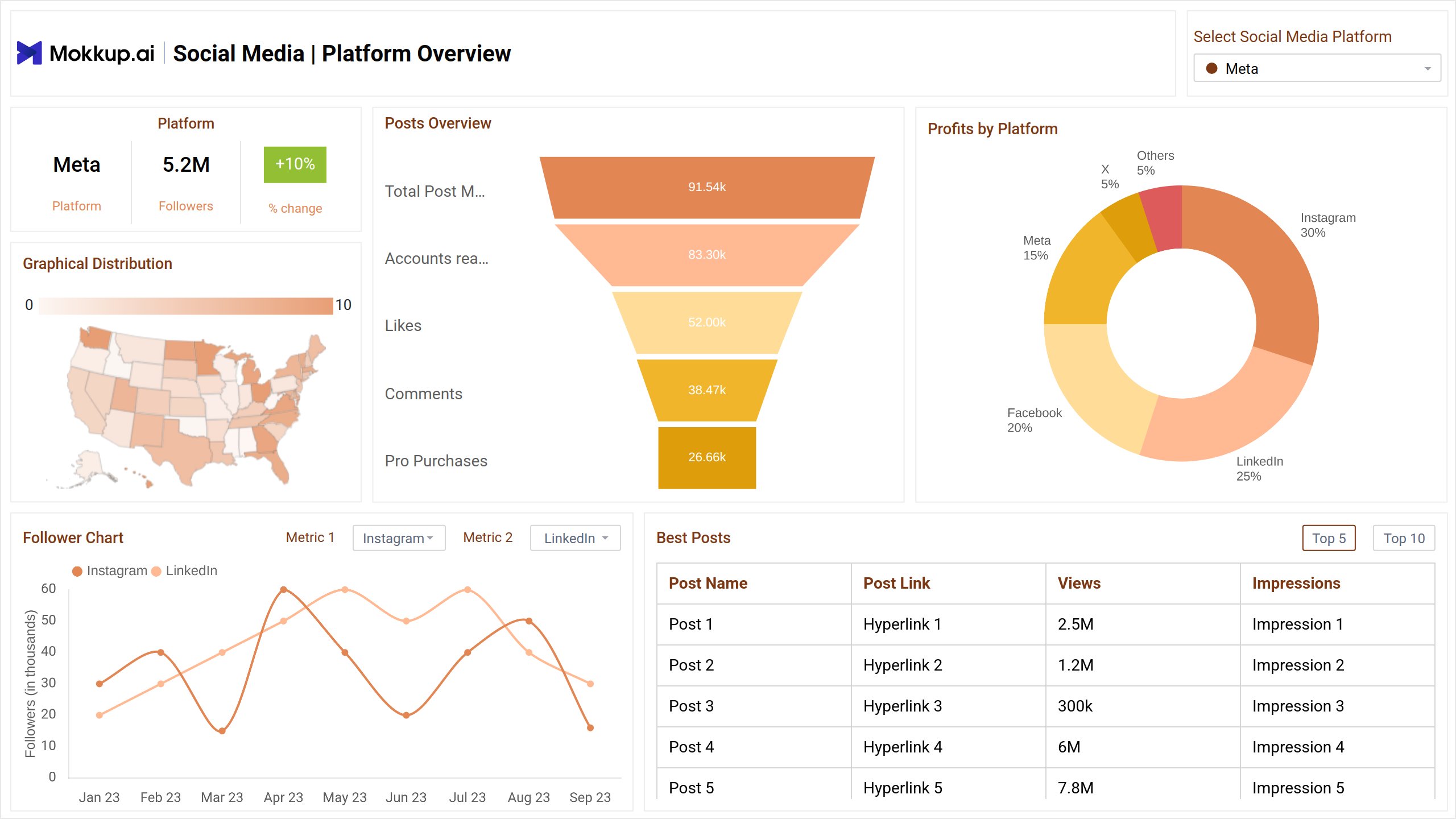Click the Instagram Apr 23 data point
The width and height of the screenshot is (1456, 819).
pyautogui.click(x=283, y=590)
